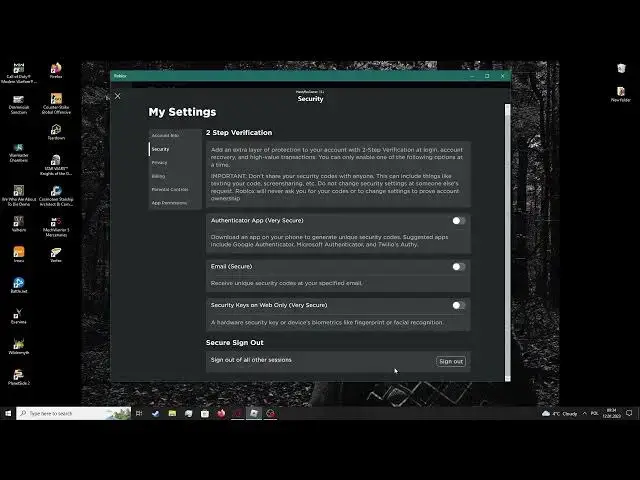Open the Counter-Strike Global Offensive desktop shortcut
The width and height of the screenshot is (640, 480).
coord(56,104)
